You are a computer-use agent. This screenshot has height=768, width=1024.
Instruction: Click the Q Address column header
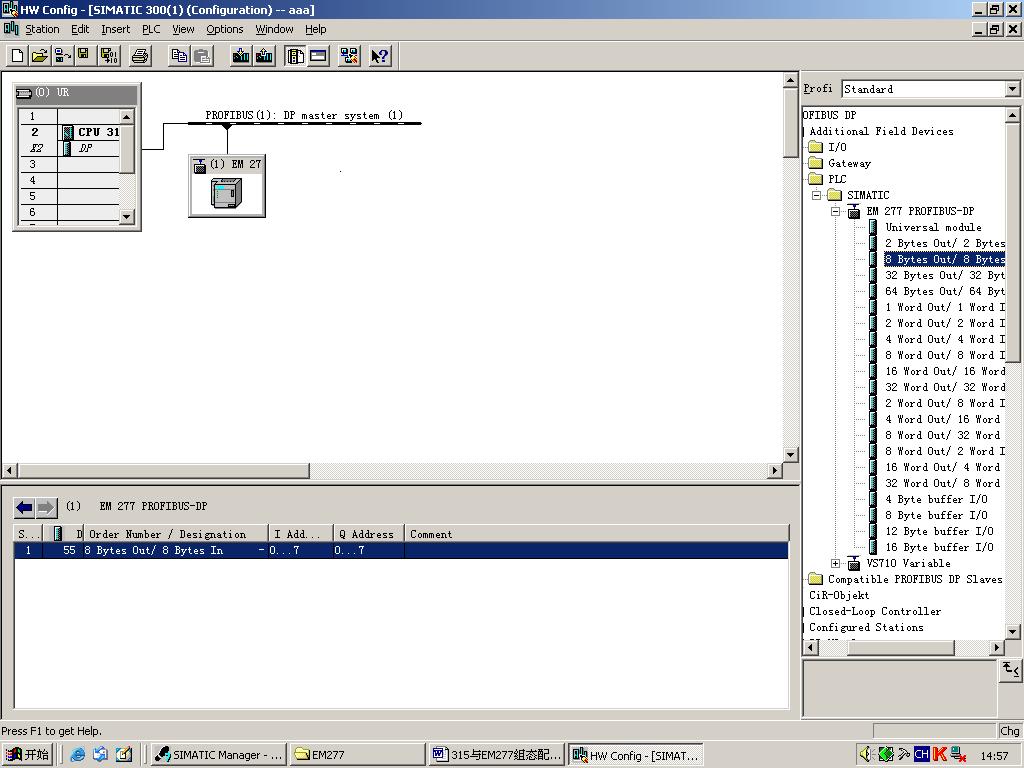tap(368, 534)
